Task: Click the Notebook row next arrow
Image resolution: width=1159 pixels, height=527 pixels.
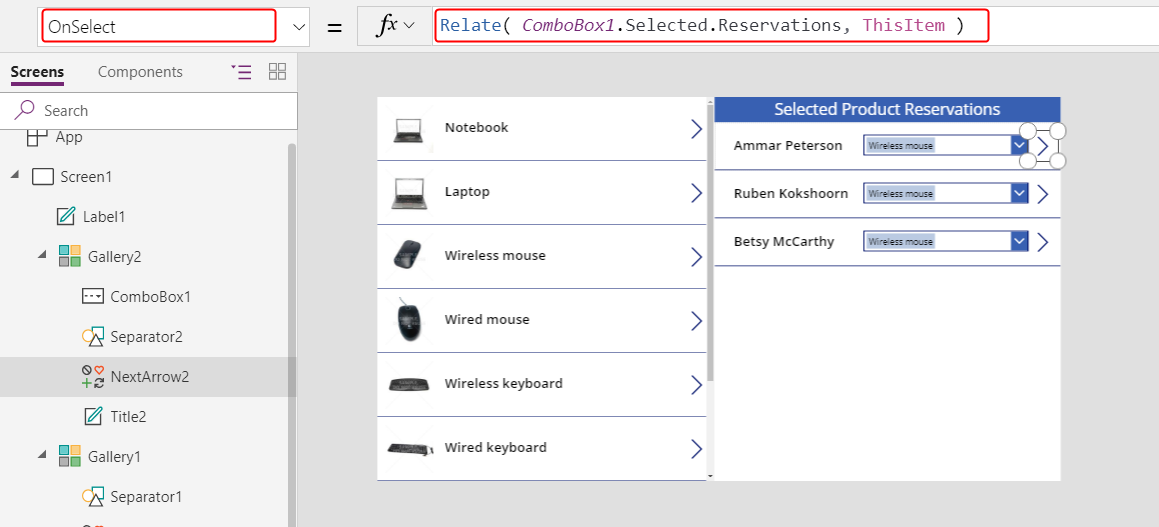Action: point(696,129)
